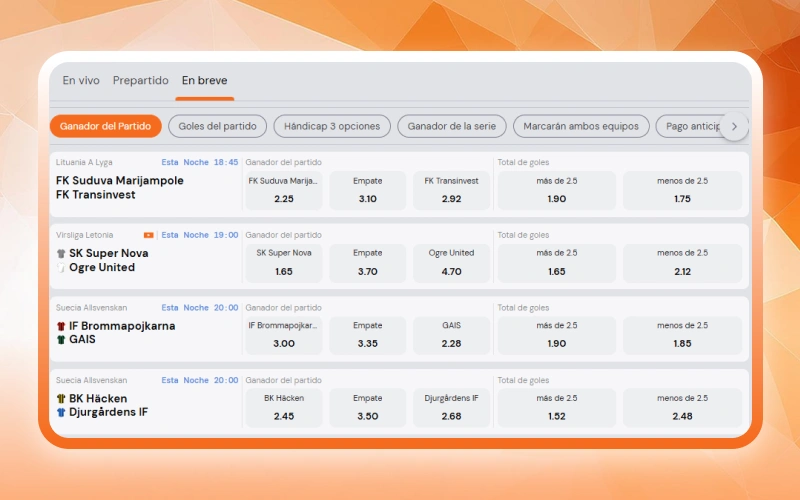Click Lituania A Lyga league label
800x500 pixels.
(x=84, y=162)
